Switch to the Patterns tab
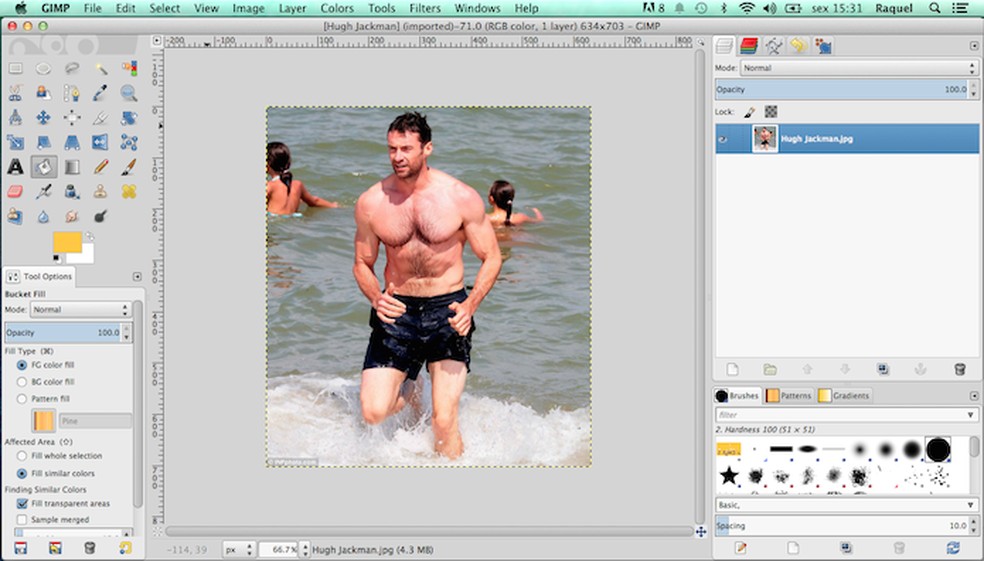 pos(790,396)
